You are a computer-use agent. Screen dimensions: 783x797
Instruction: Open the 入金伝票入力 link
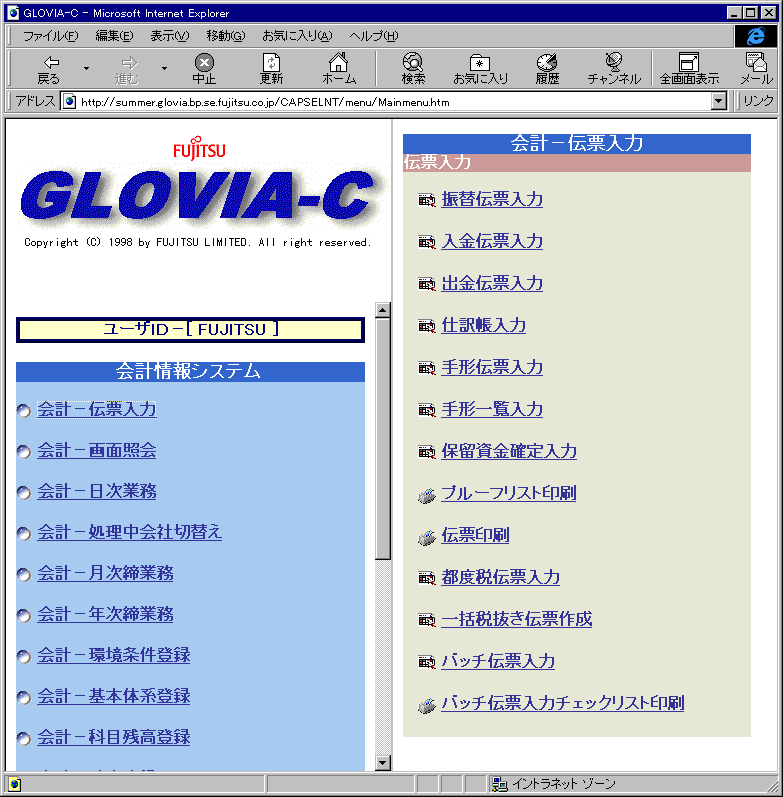[492, 241]
